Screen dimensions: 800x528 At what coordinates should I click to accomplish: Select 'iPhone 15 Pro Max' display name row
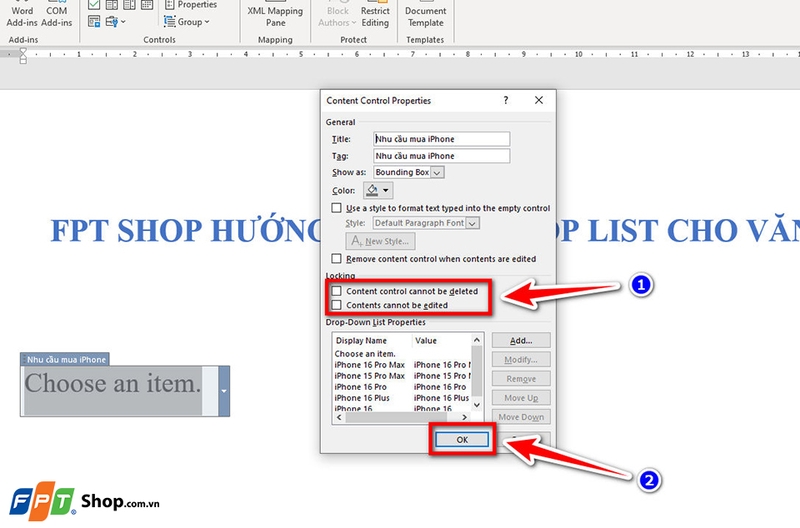pyautogui.click(x=369, y=376)
